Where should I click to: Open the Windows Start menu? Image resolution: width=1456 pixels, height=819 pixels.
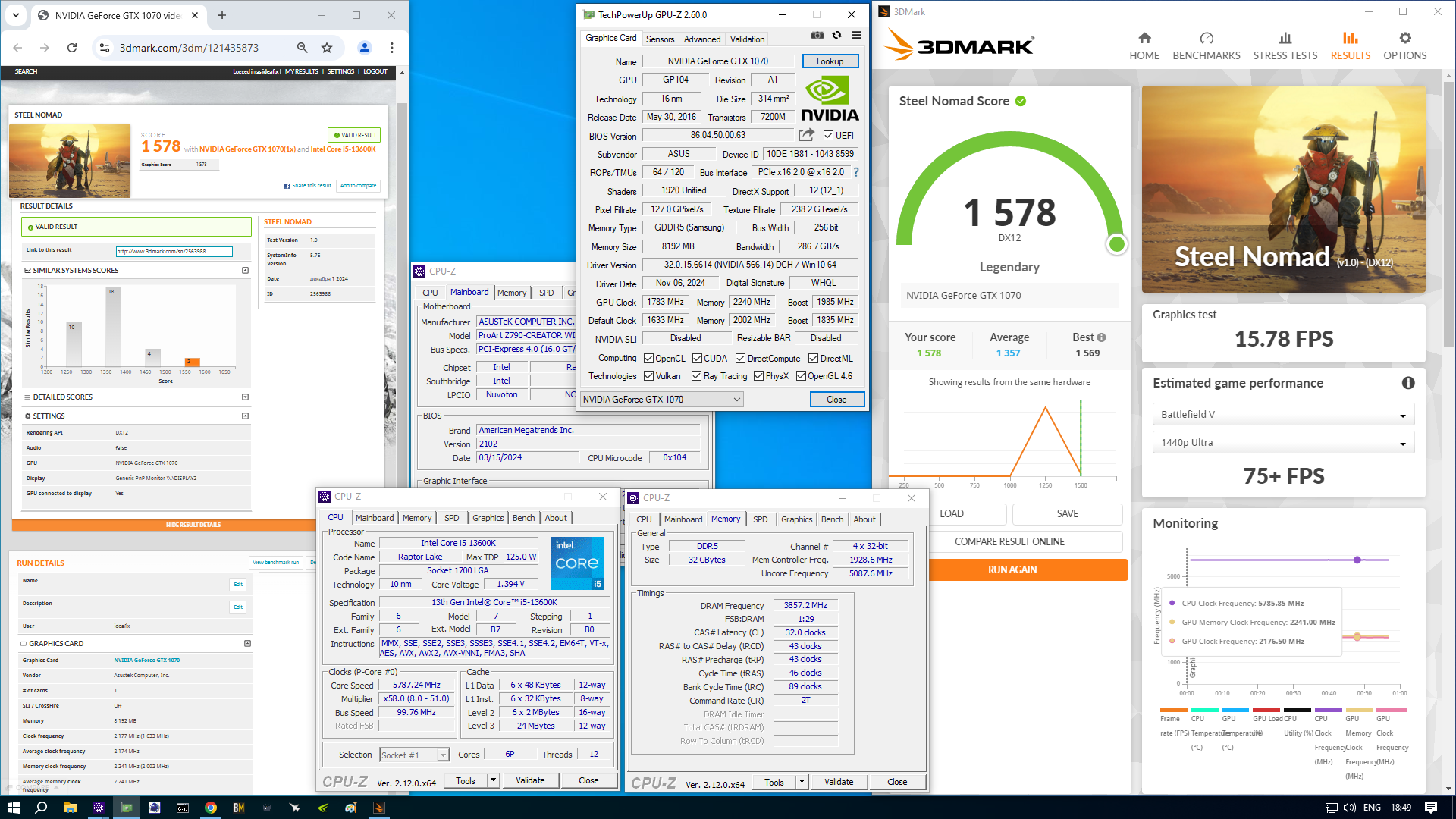point(13,808)
